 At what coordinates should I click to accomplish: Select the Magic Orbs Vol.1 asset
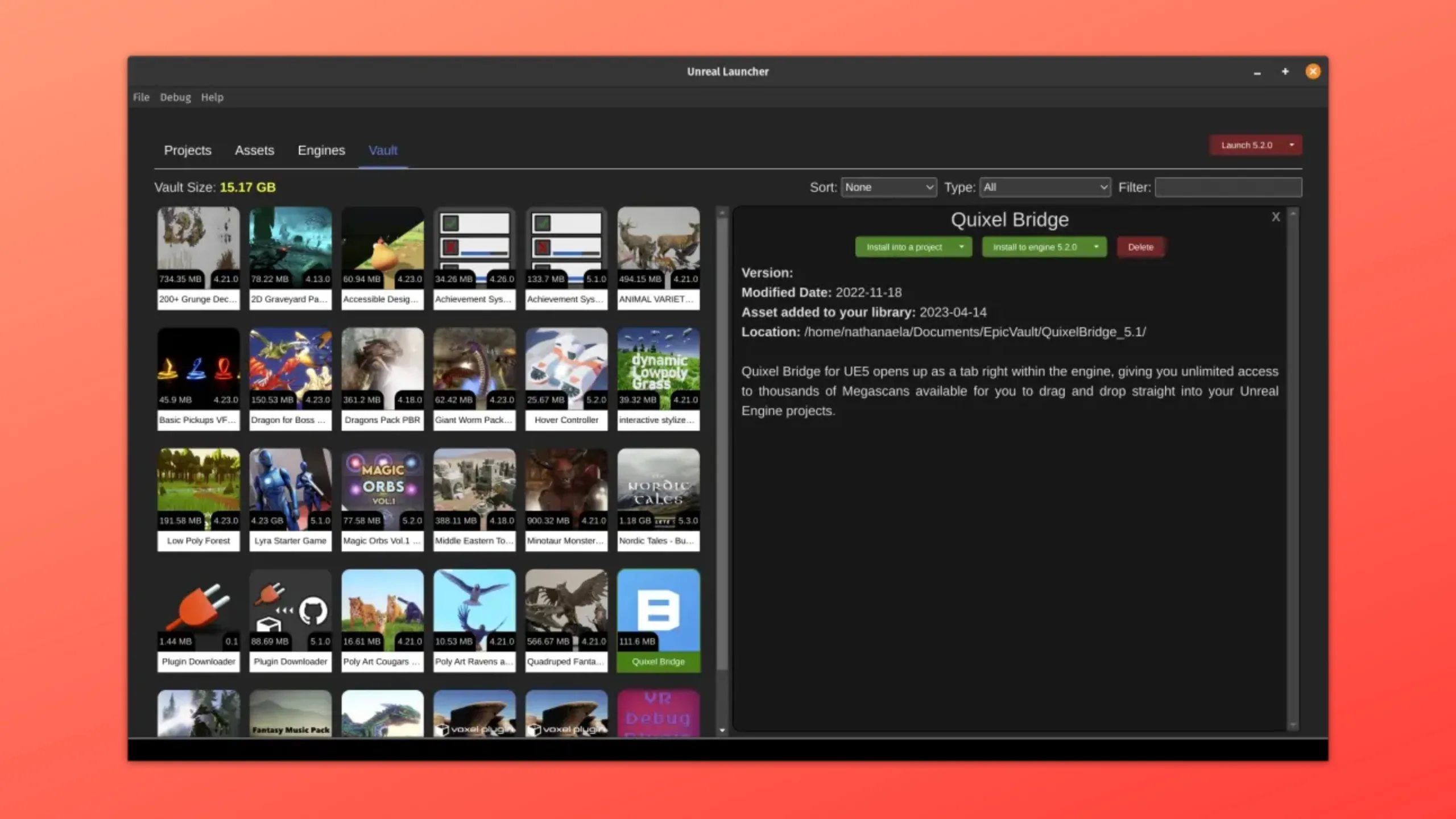pyautogui.click(x=383, y=499)
